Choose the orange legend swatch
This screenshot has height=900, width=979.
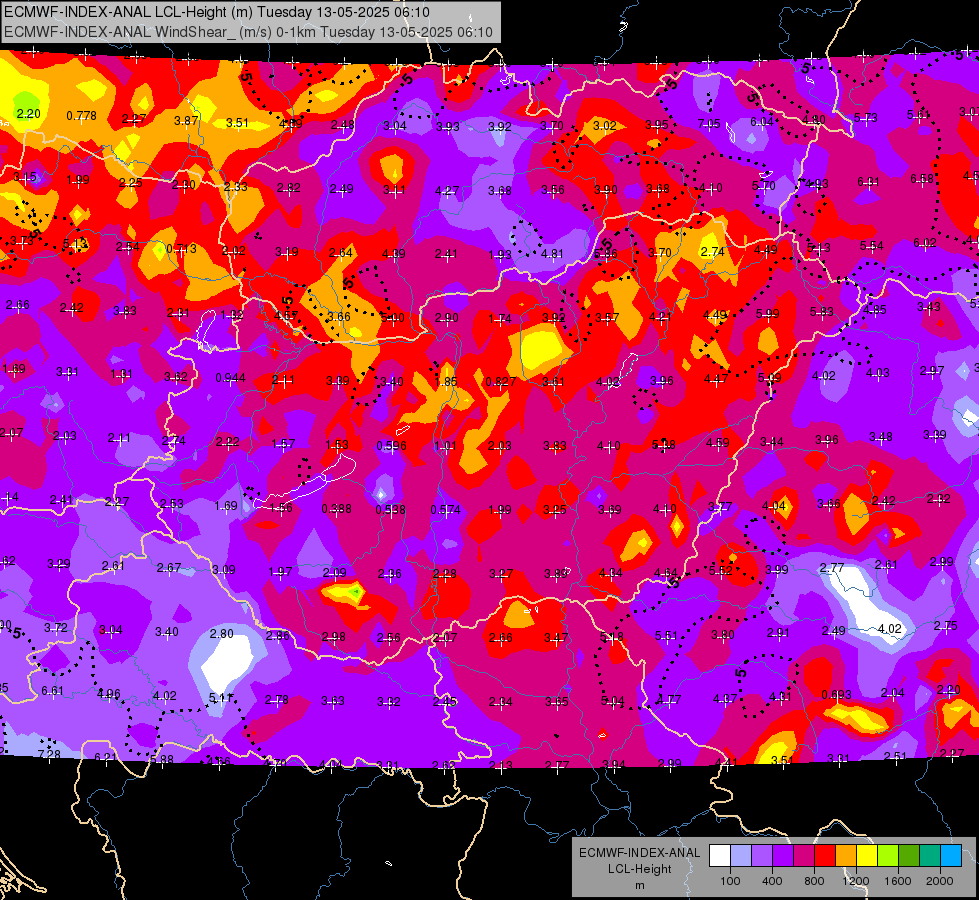[846, 856]
